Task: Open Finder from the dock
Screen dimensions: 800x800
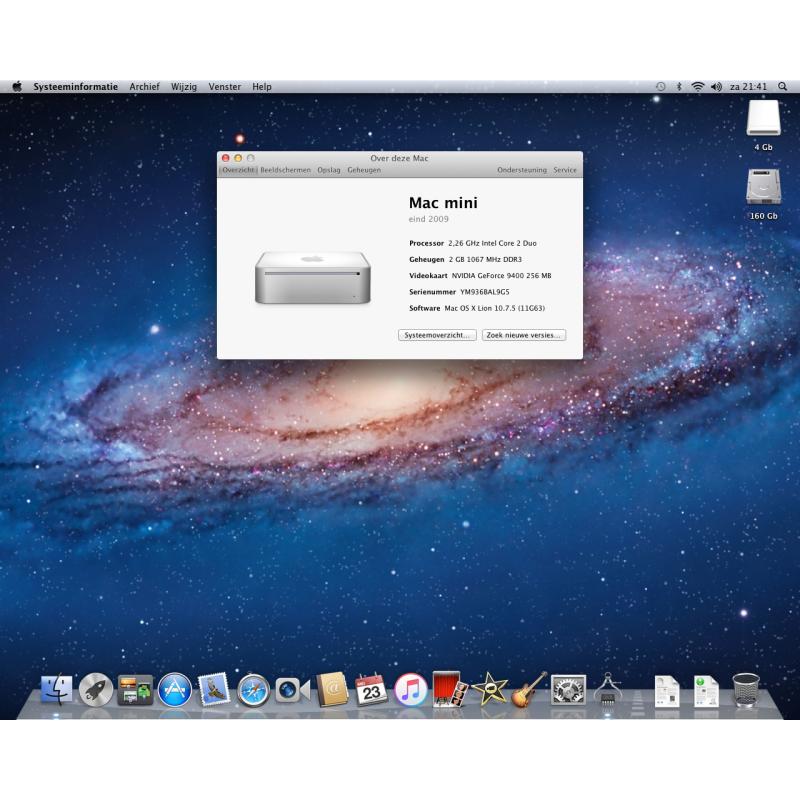Action: point(56,689)
